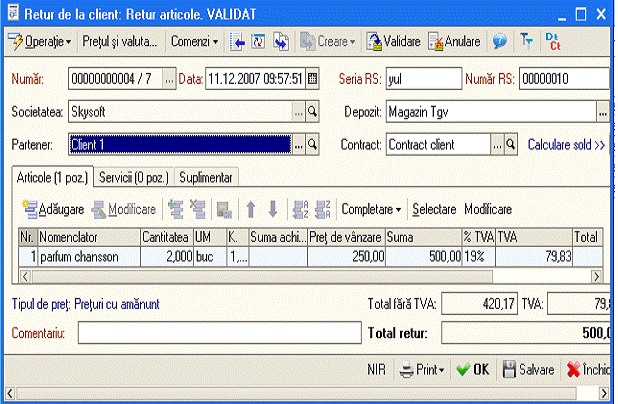Open the Completare dropdown
The width and height of the screenshot is (618, 404).
pyautogui.click(x=371, y=209)
